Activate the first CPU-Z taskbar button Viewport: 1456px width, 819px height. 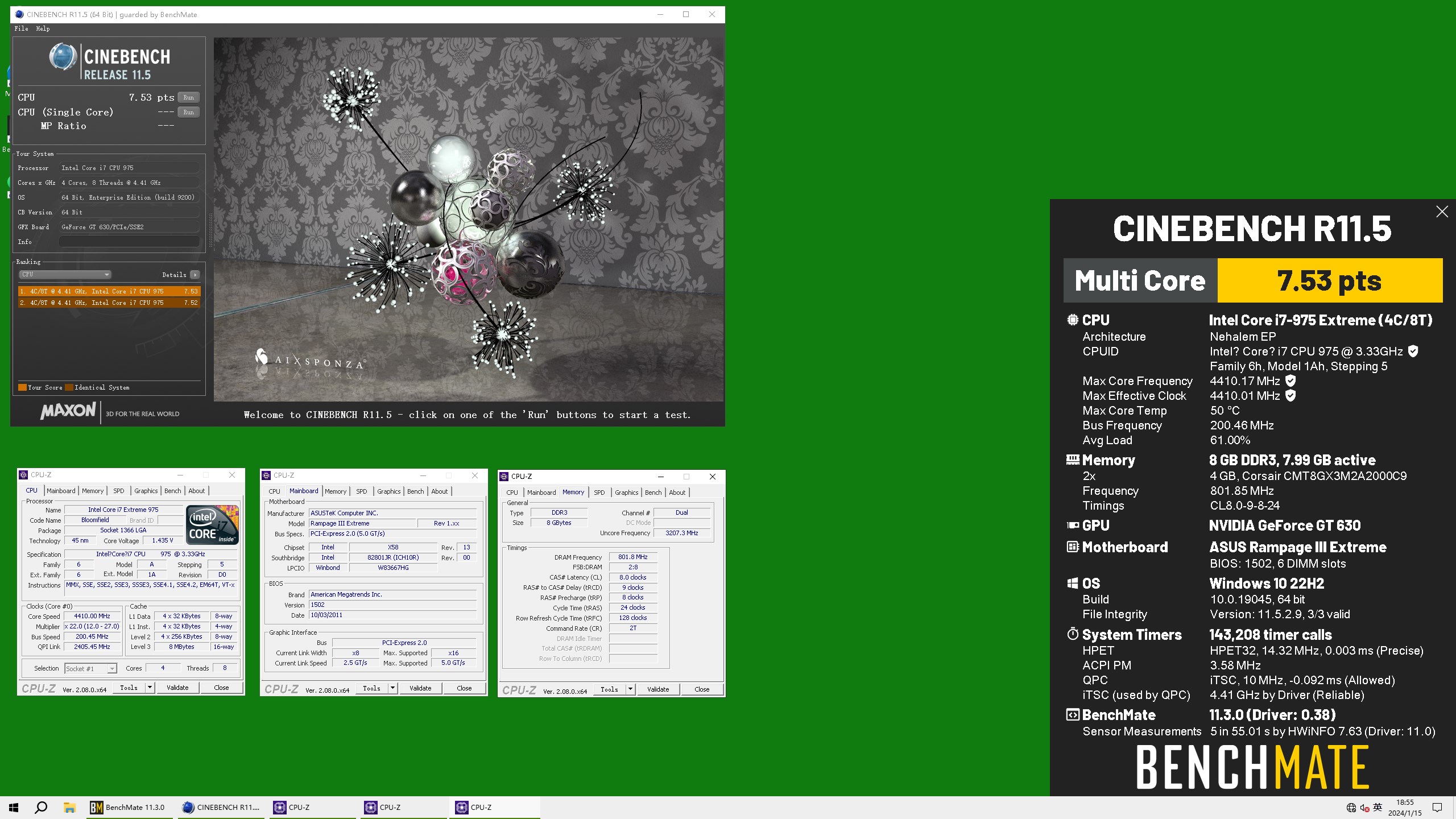pos(313,807)
